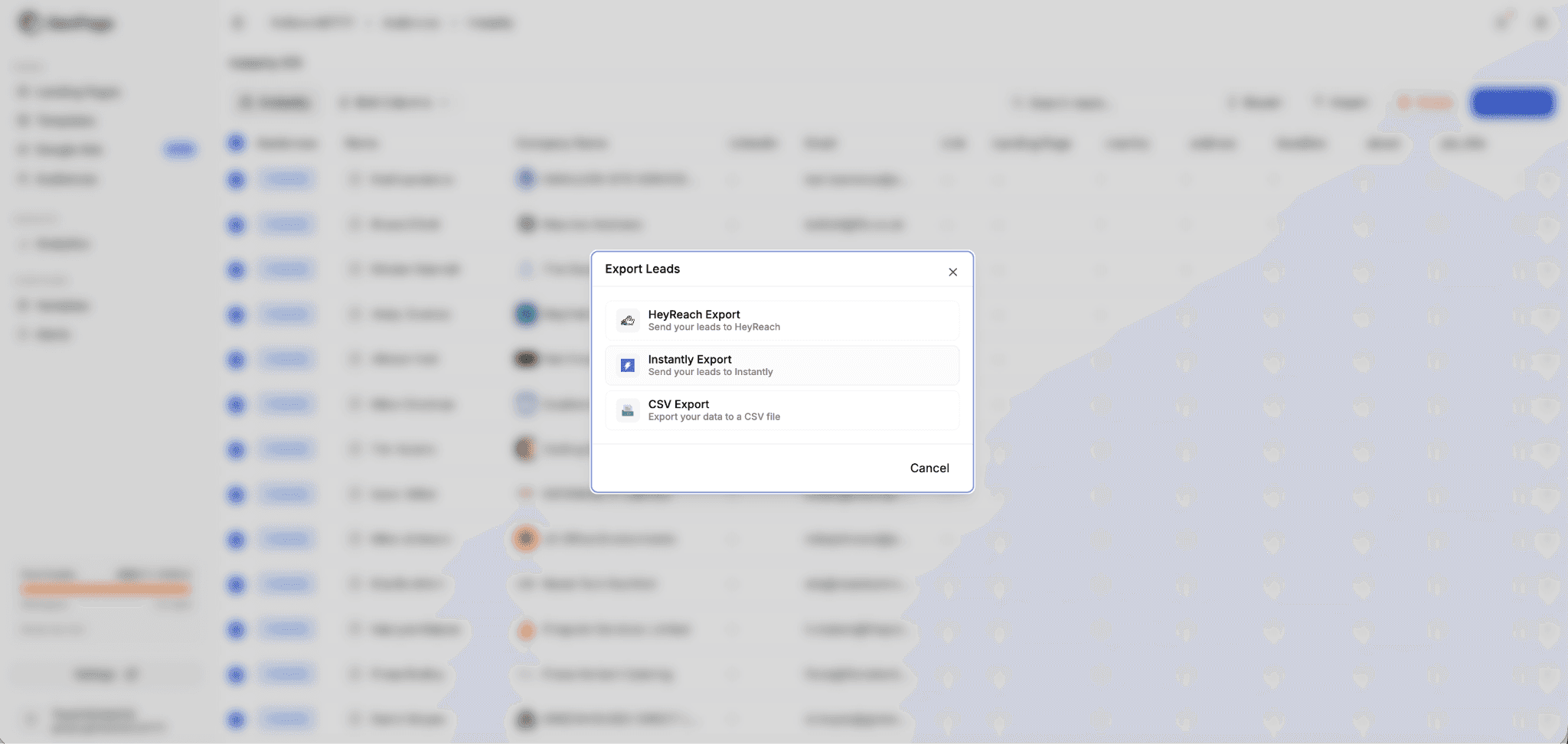Click 'Send your leads to Instantly' text

point(710,372)
